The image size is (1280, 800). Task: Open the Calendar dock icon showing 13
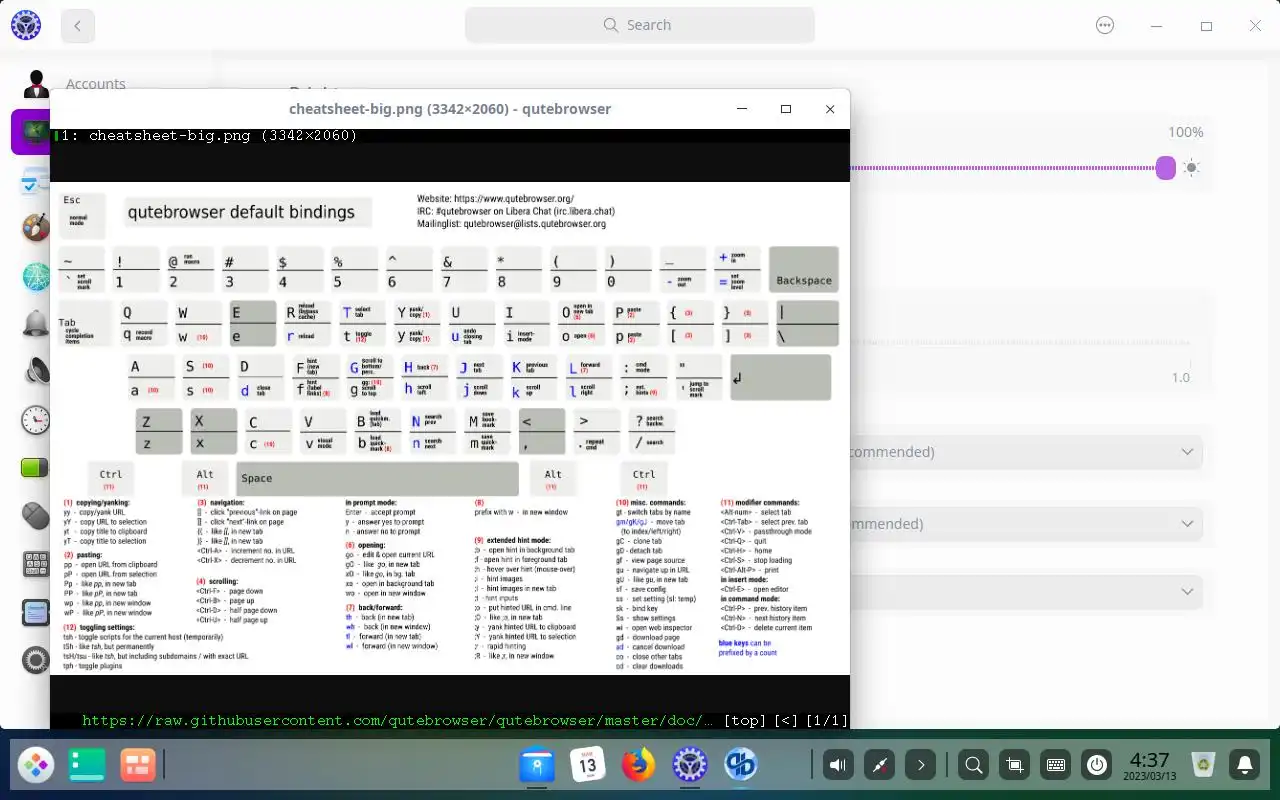[587, 766]
